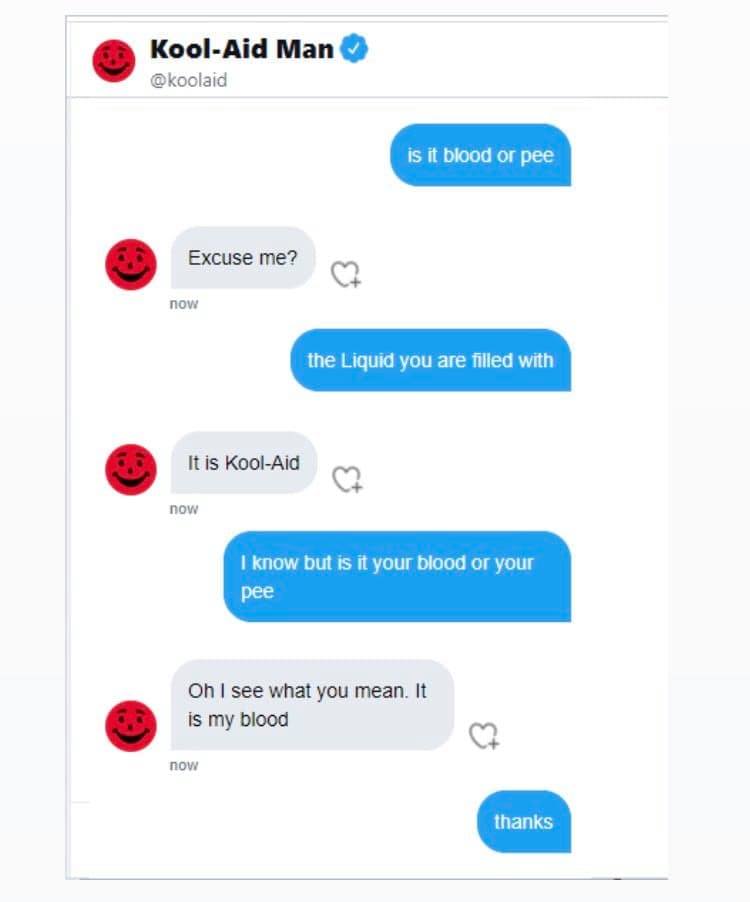
Task: Select the "thanks" message bubble
Action: (x=523, y=821)
